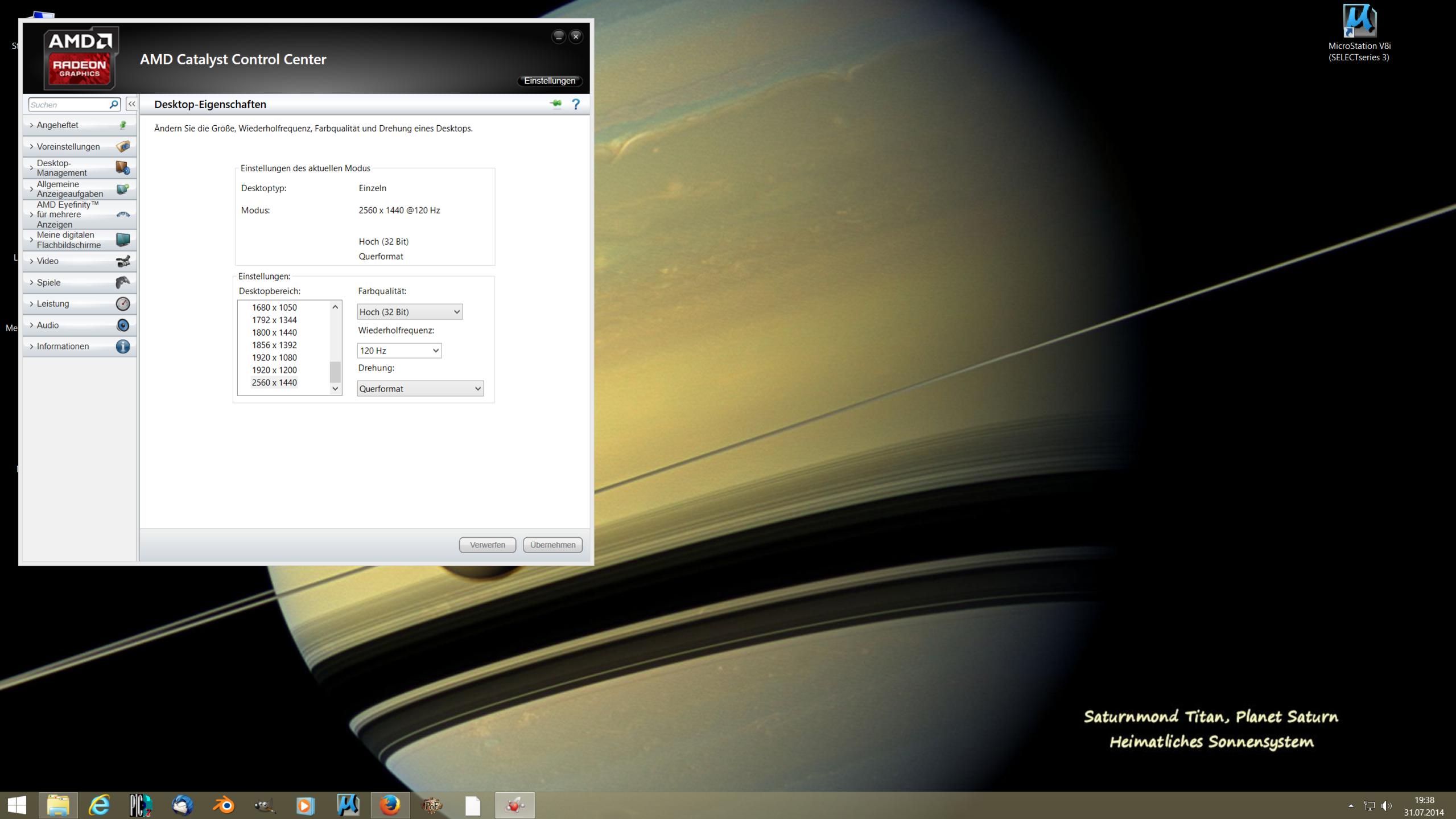Click the Spiele gamepad icon
The height and width of the screenshot is (819, 1456).
point(122,282)
